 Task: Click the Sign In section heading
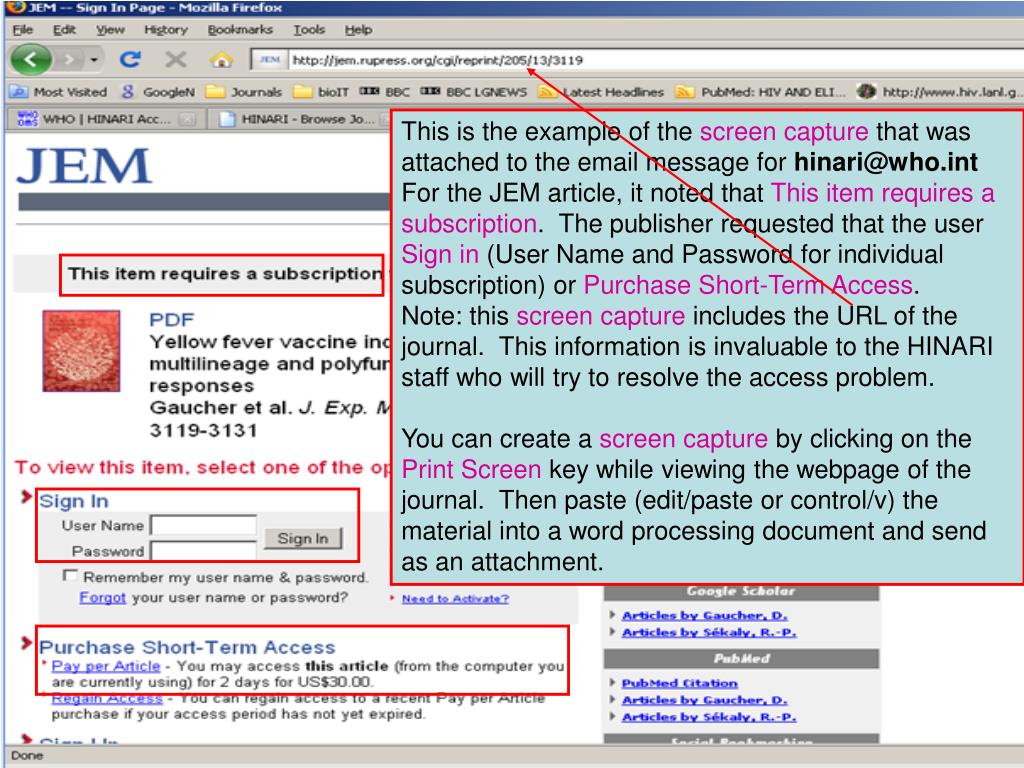[x=73, y=501]
